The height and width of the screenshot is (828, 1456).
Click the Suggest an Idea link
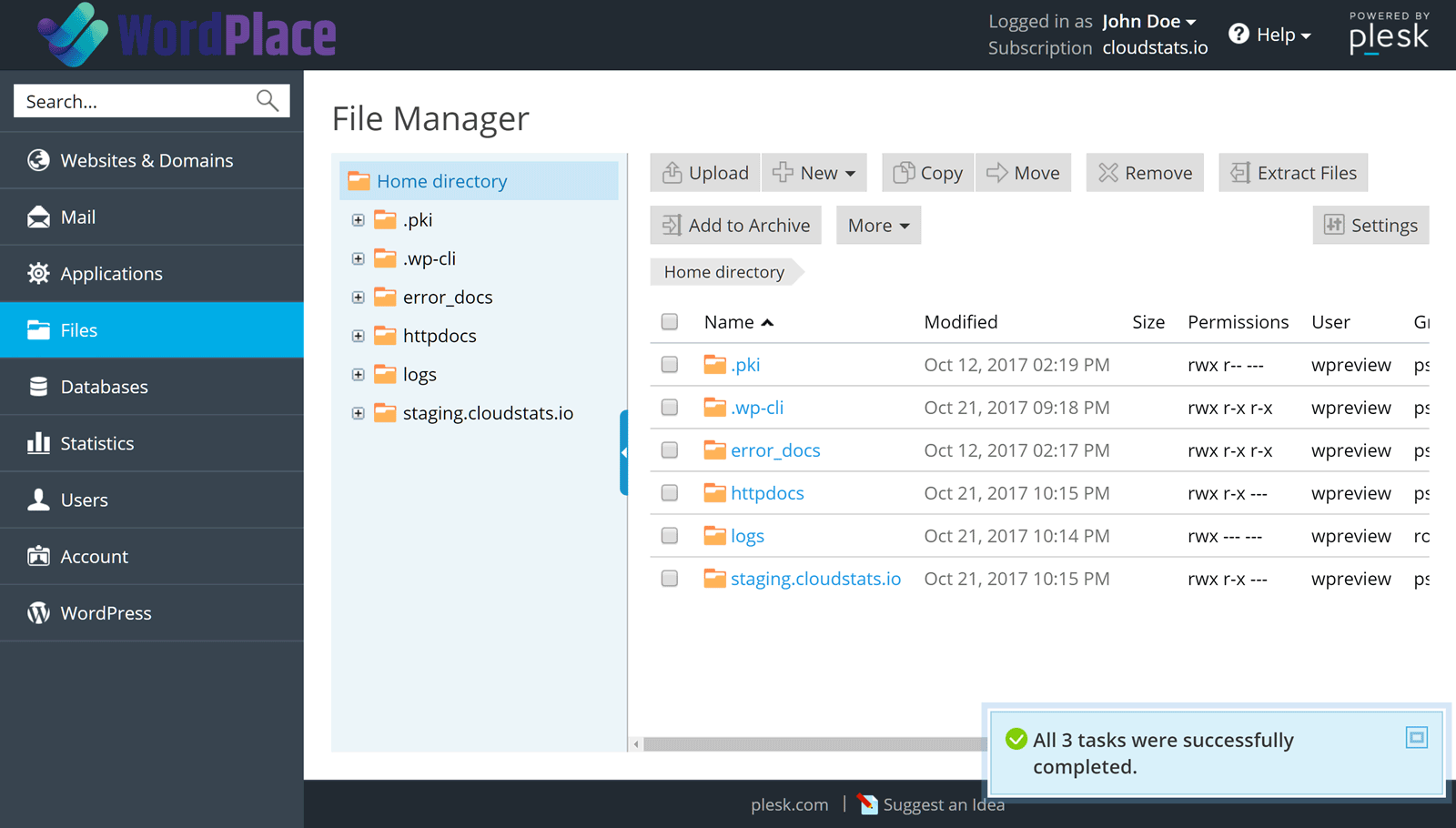coord(944,804)
